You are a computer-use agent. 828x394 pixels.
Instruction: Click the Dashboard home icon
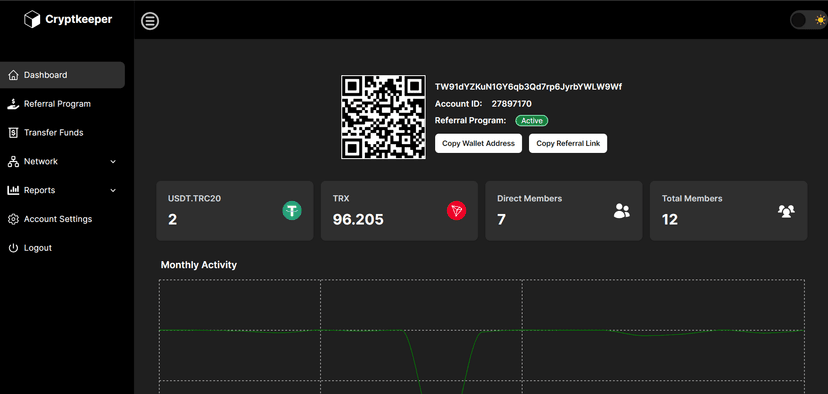(x=13, y=75)
